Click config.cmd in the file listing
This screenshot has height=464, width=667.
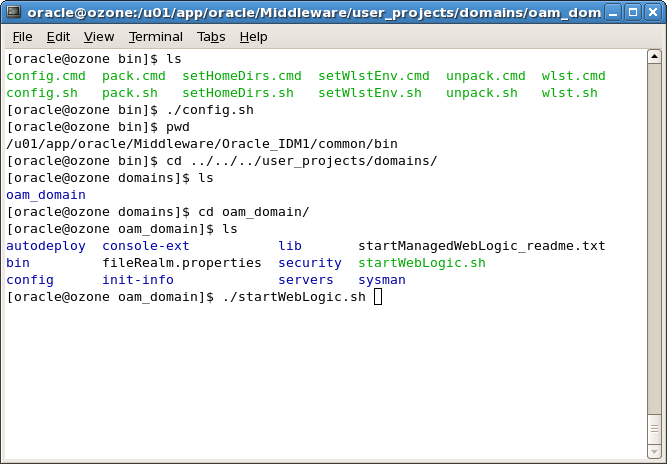(46, 76)
